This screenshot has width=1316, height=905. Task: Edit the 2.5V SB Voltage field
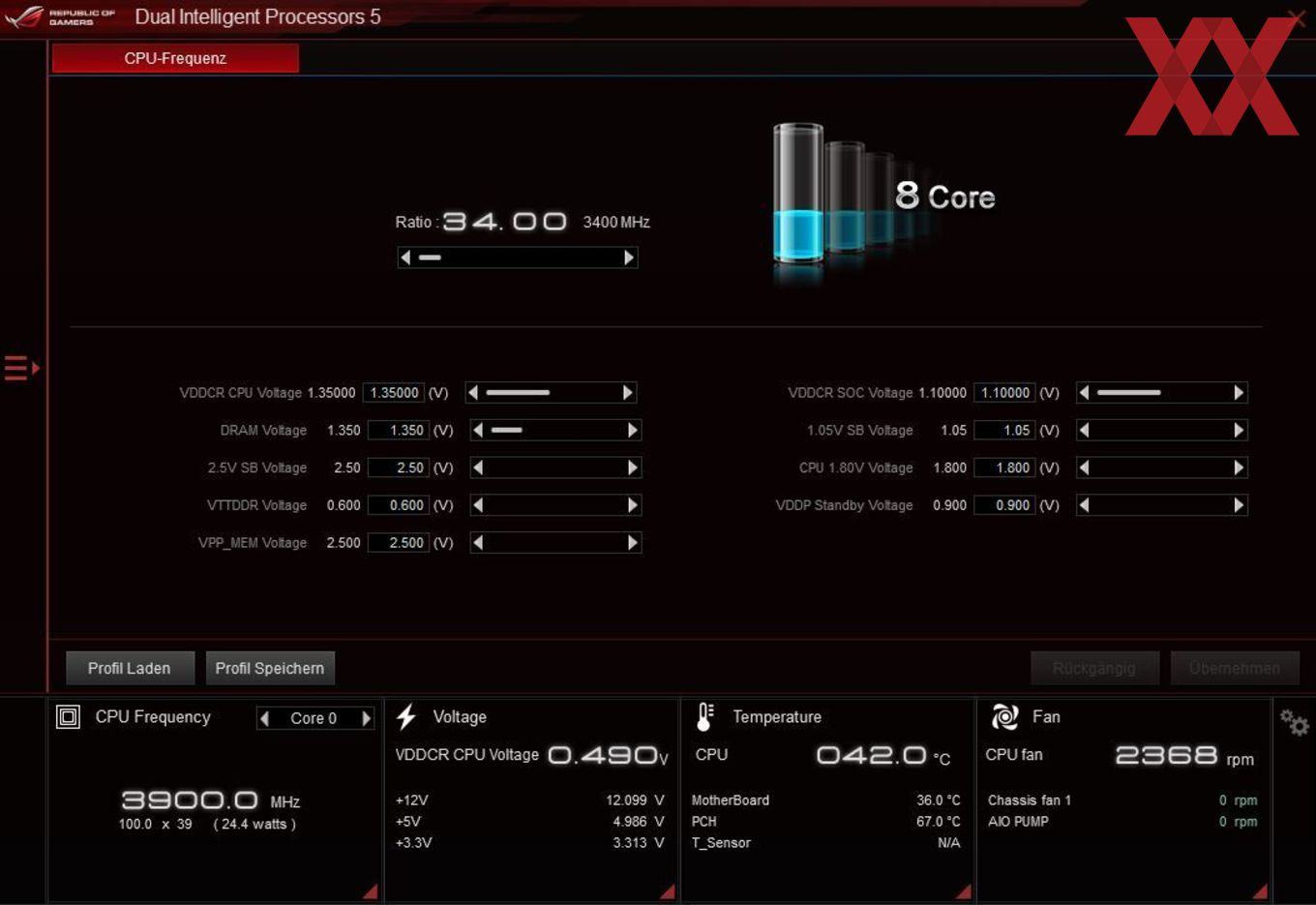(x=398, y=468)
